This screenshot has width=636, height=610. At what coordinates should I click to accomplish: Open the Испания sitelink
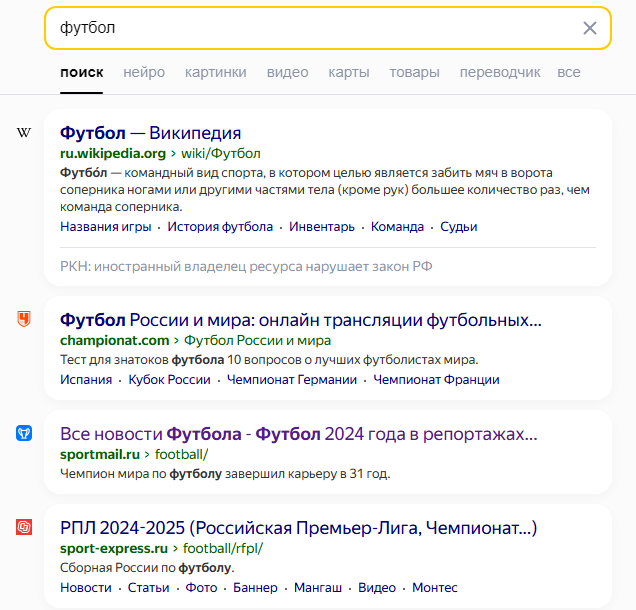click(x=86, y=380)
